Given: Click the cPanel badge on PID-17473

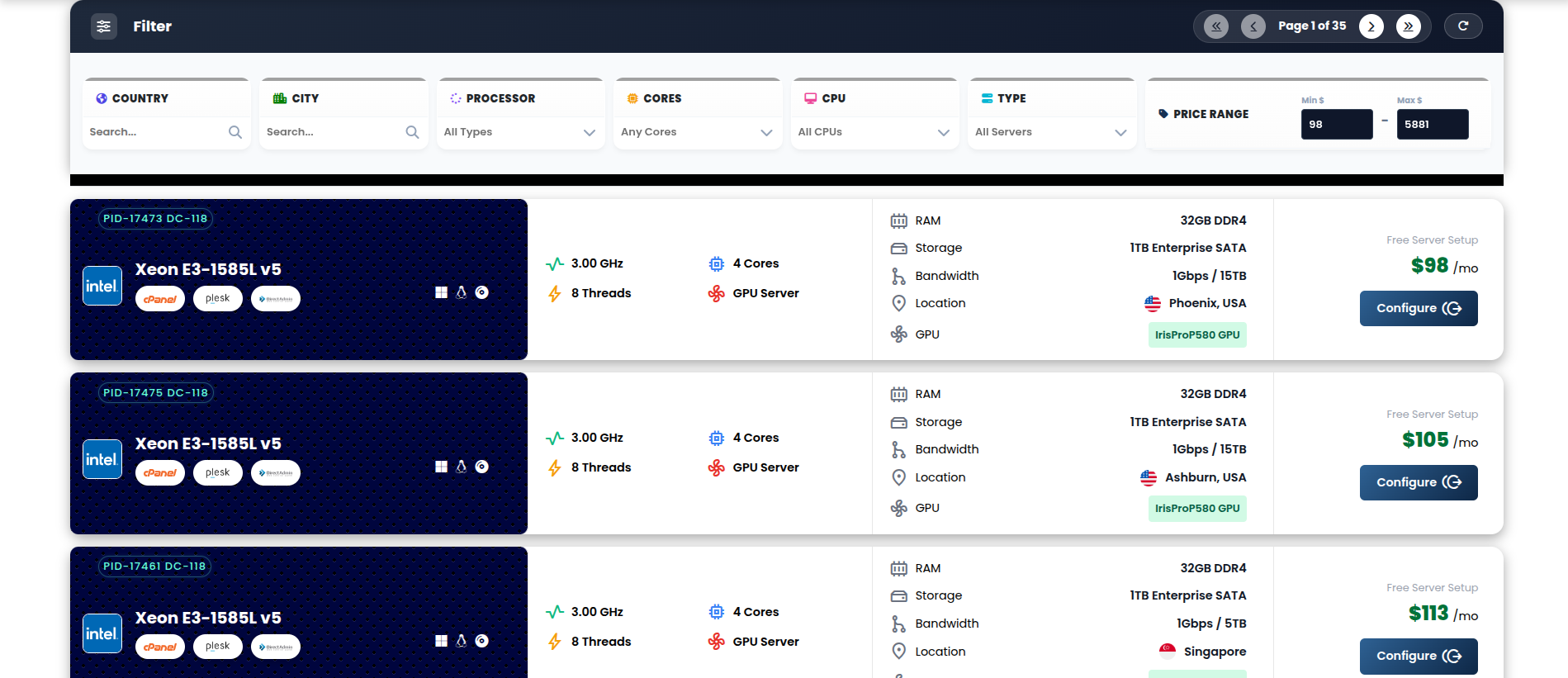Looking at the screenshot, I should point(160,299).
